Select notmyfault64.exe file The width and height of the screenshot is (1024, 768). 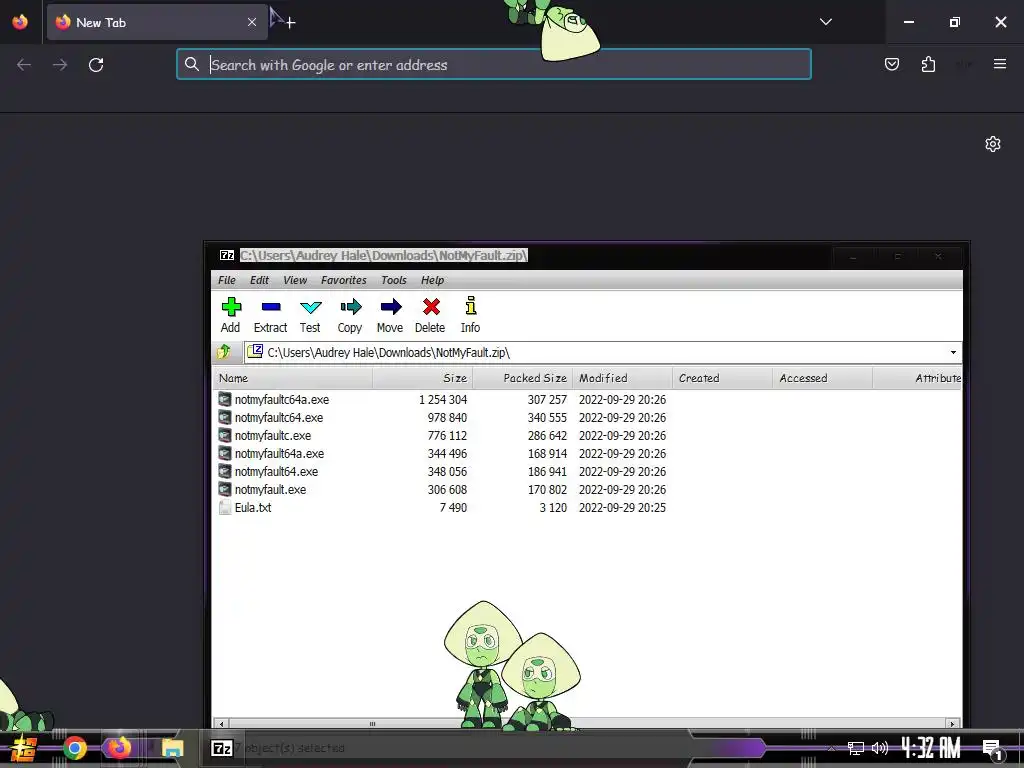click(x=276, y=472)
